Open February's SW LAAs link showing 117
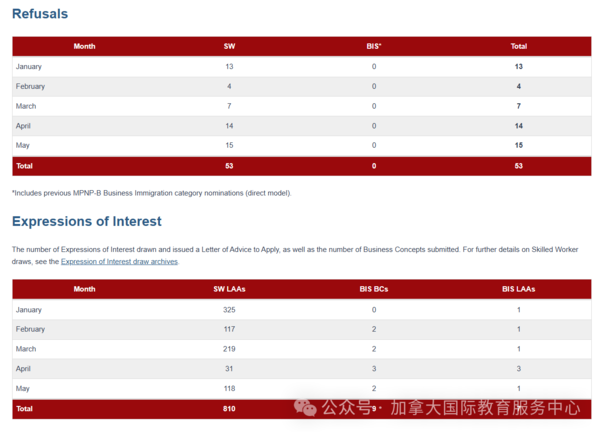The image size is (600, 432). pyautogui.click(x=229, y=329)
